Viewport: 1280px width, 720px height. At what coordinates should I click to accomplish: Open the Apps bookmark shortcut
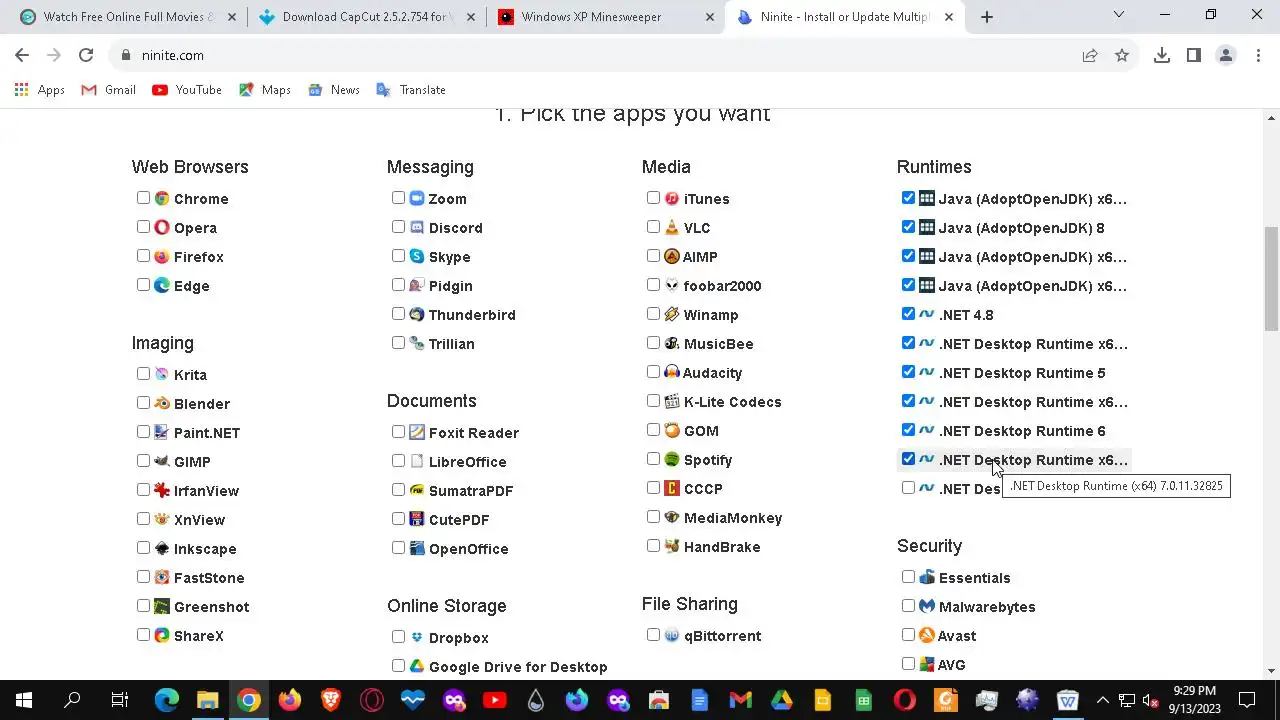[40, 90]
